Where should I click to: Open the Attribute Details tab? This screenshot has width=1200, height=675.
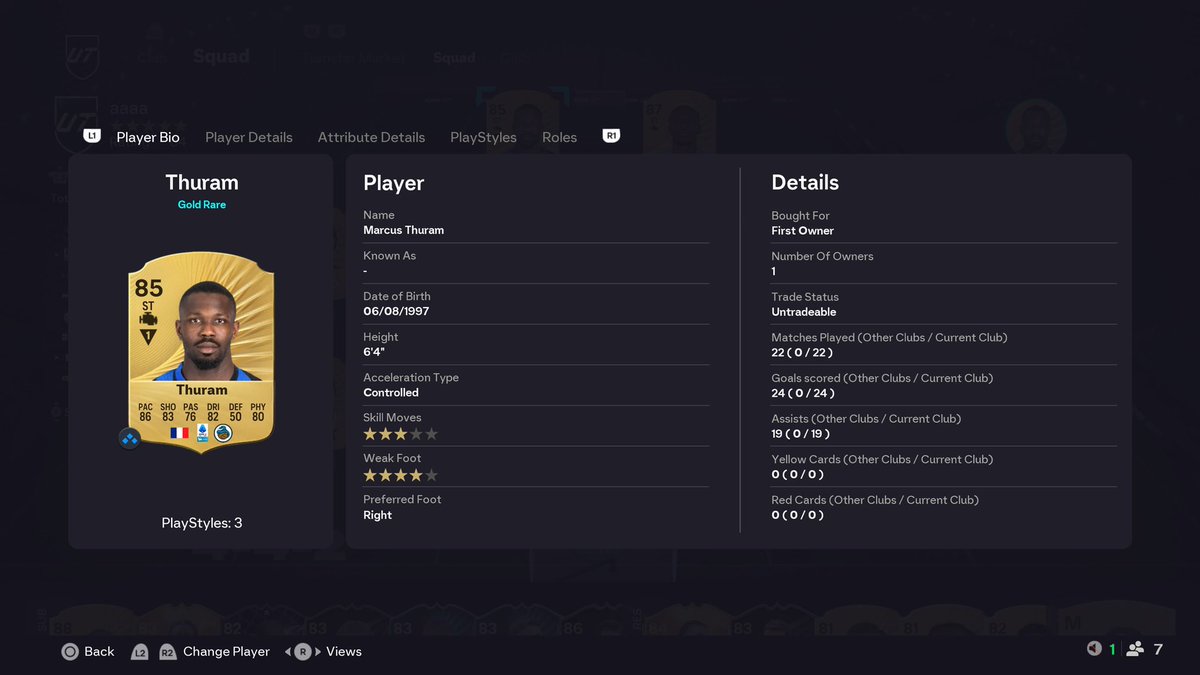tap(371, 137)
